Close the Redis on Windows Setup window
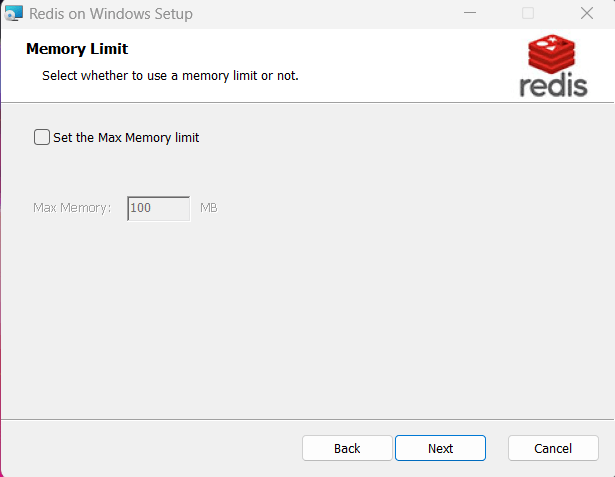This screenshot has width=615, height=477. click(587, 13)
